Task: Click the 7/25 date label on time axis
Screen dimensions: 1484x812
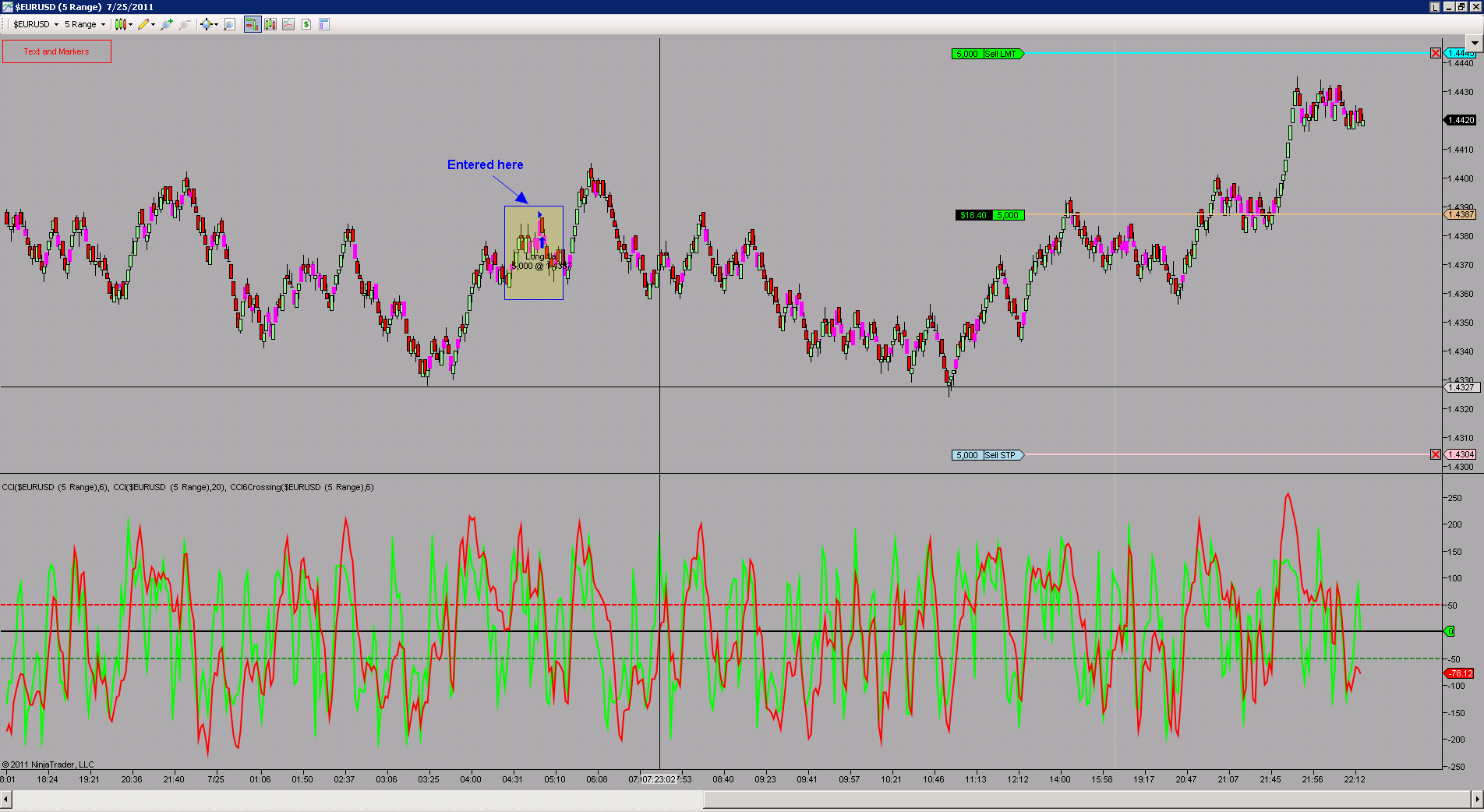Action: click(216, 779)
